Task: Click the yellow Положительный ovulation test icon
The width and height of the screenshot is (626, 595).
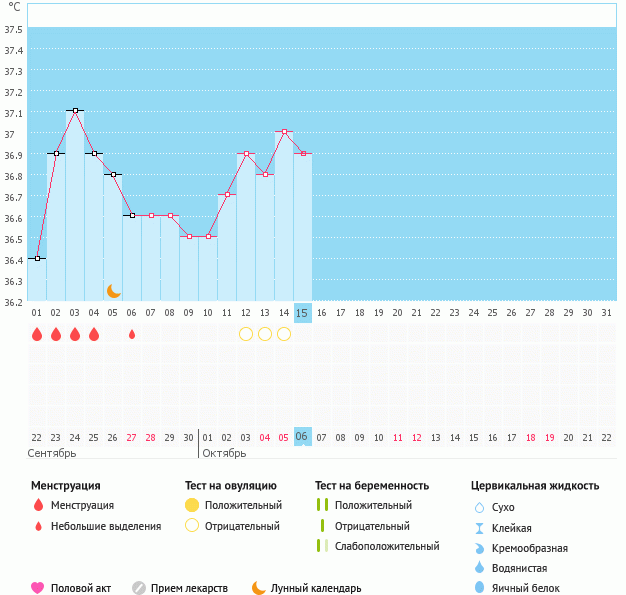Action: (192, 505)
